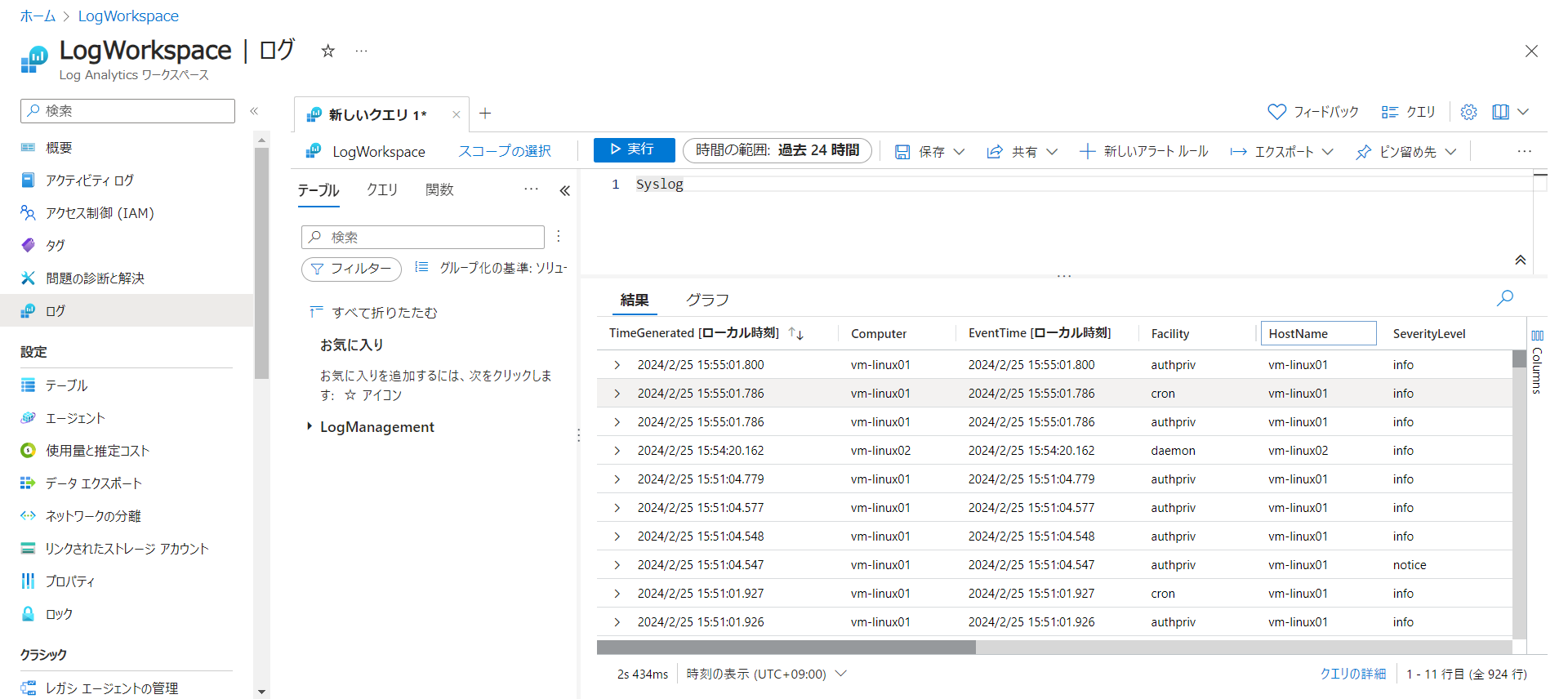Image resolution: width=1568 pixels, height=699 pixels.
Task: Click the ホーム breadcrumb link
Action: 38,16
